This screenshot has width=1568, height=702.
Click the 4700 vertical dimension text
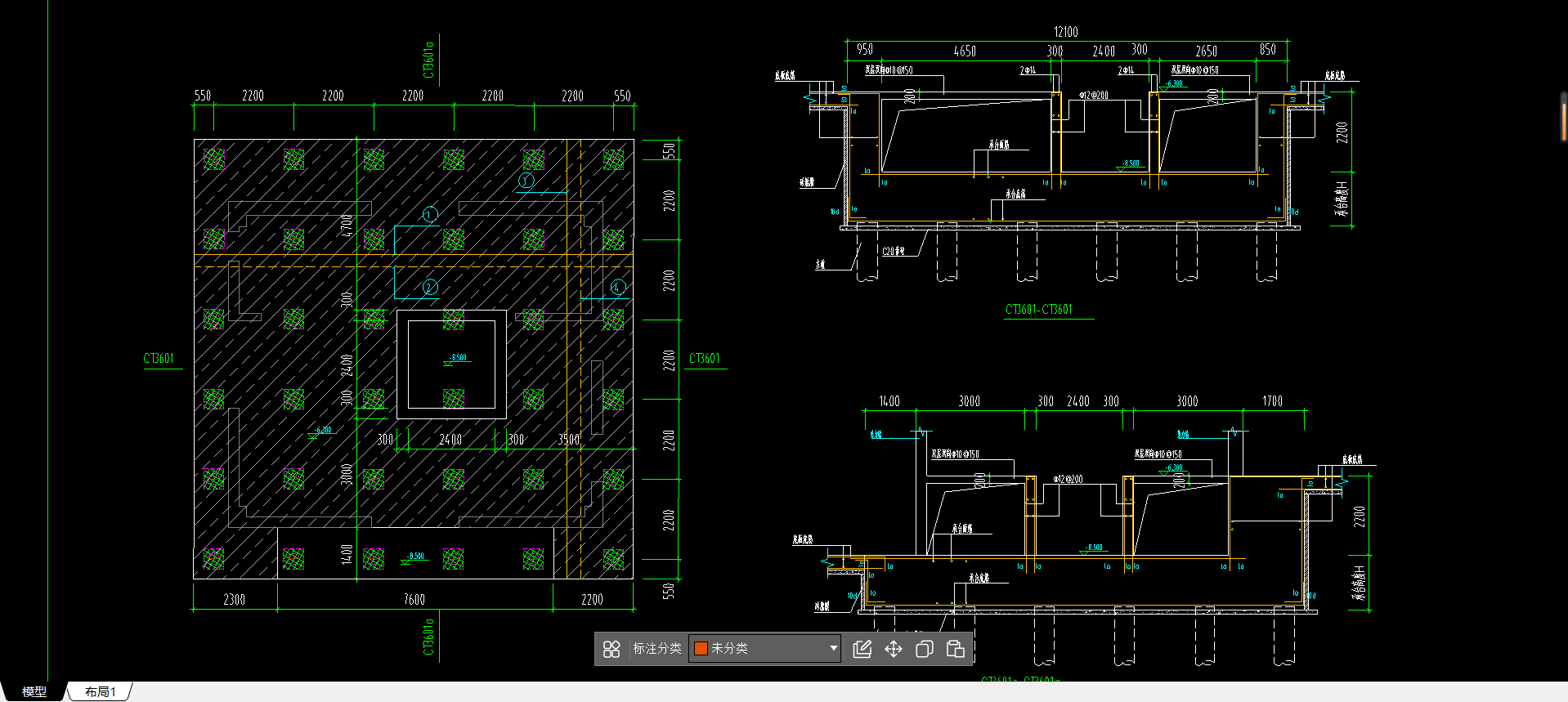click(347, 226)
